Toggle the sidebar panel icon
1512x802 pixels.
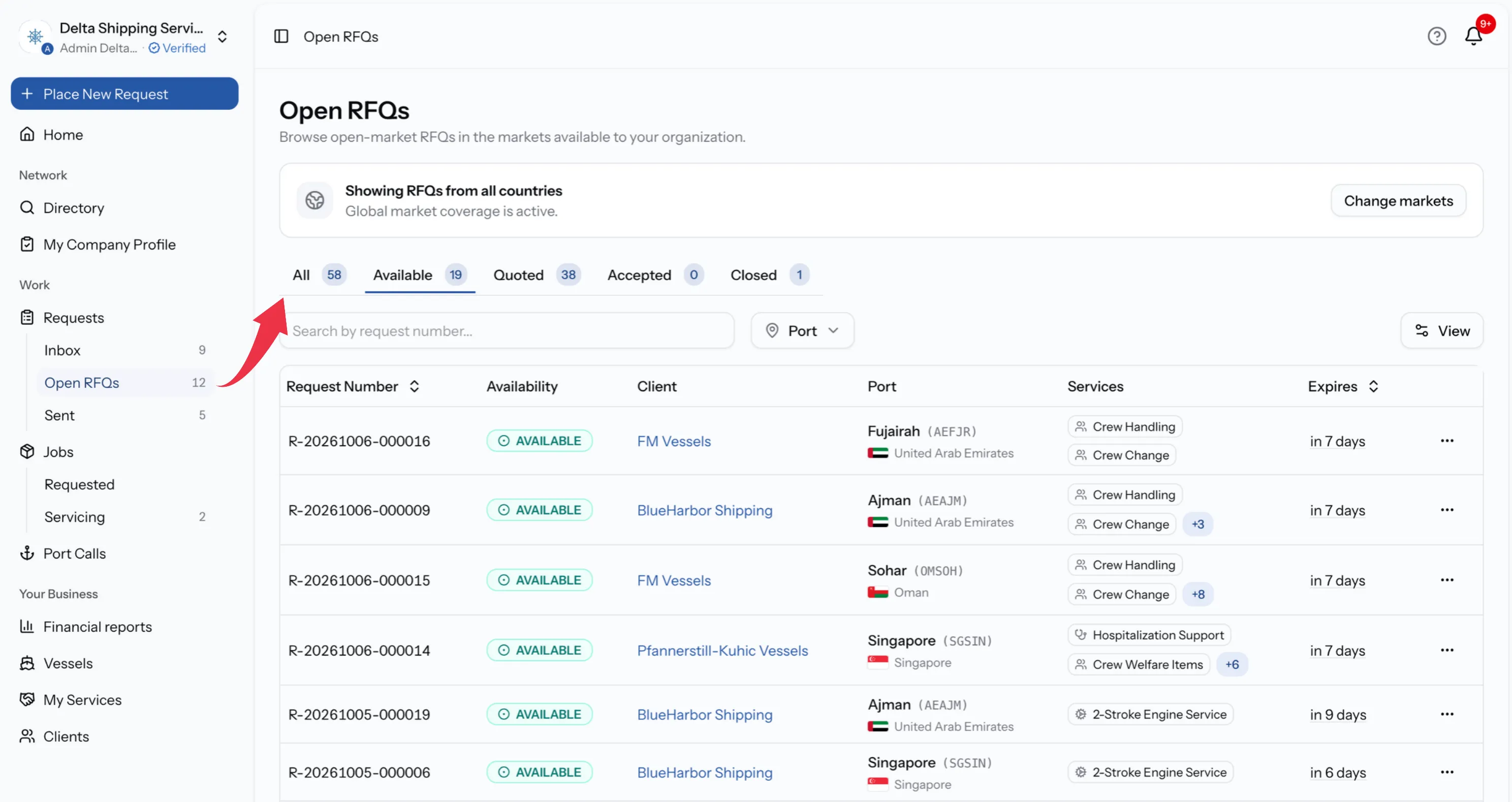pos(281,37)
